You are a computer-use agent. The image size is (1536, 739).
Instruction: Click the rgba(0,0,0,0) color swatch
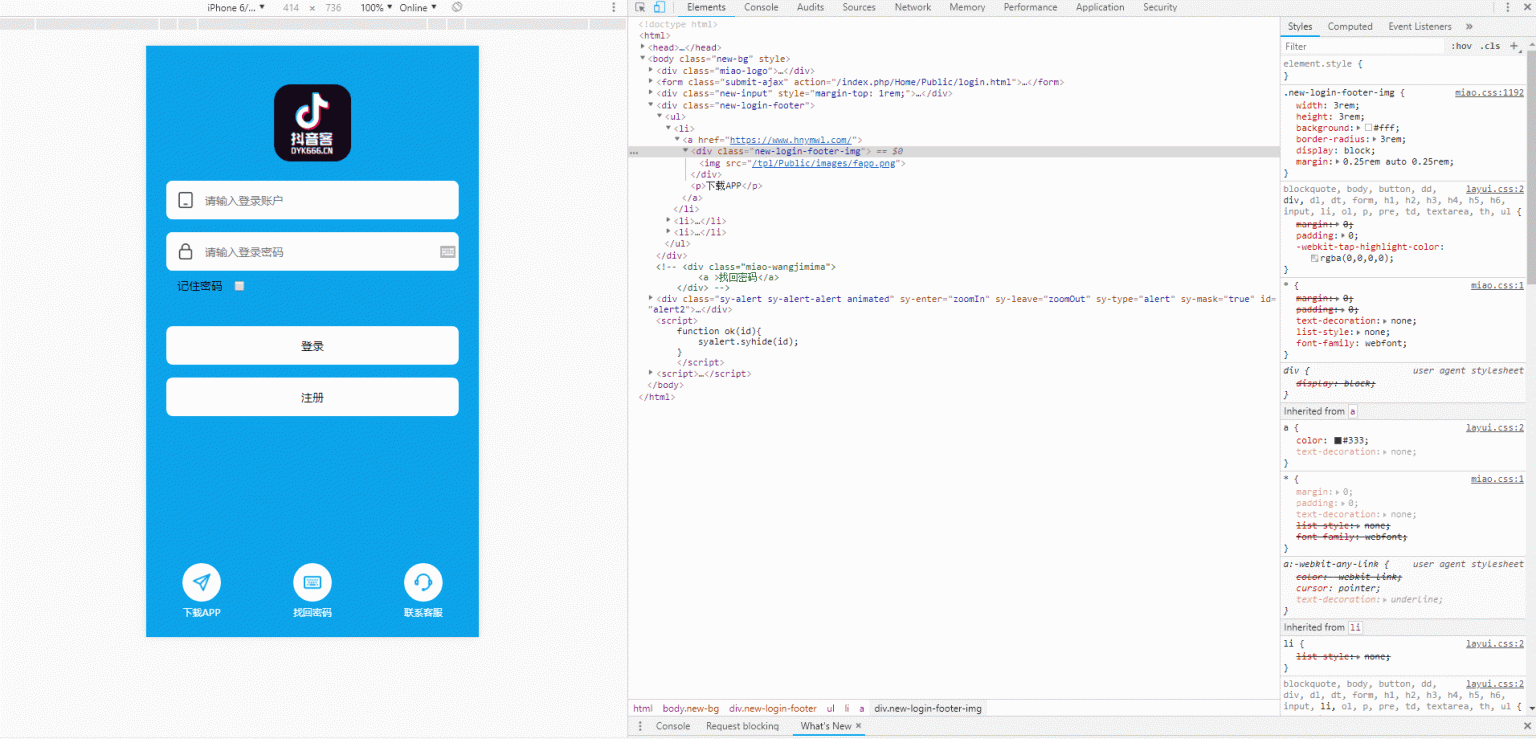[1315, 258]
